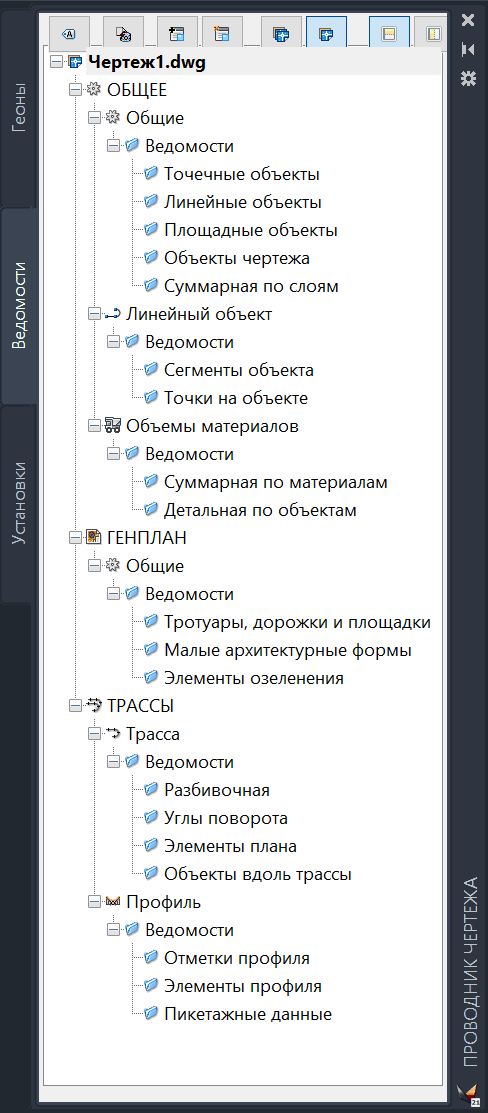Screen dimensions: 488x1113
Task: Switch to the Установки tab
Action: [19, 504]
